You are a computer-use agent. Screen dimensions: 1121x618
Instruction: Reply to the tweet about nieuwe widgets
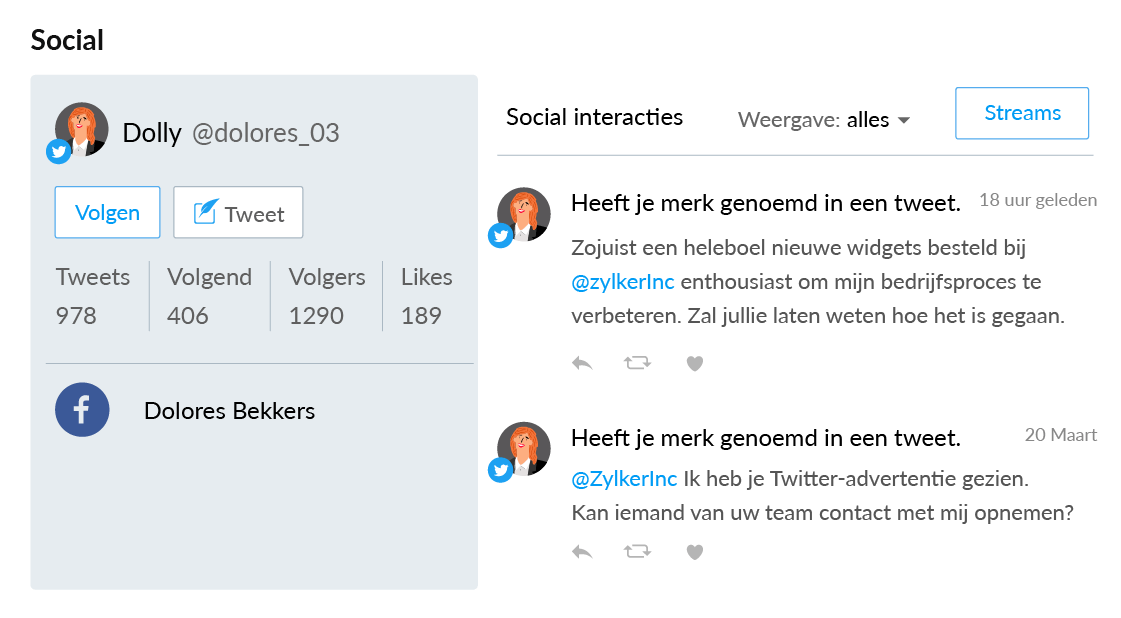click(x=582, y=363)
